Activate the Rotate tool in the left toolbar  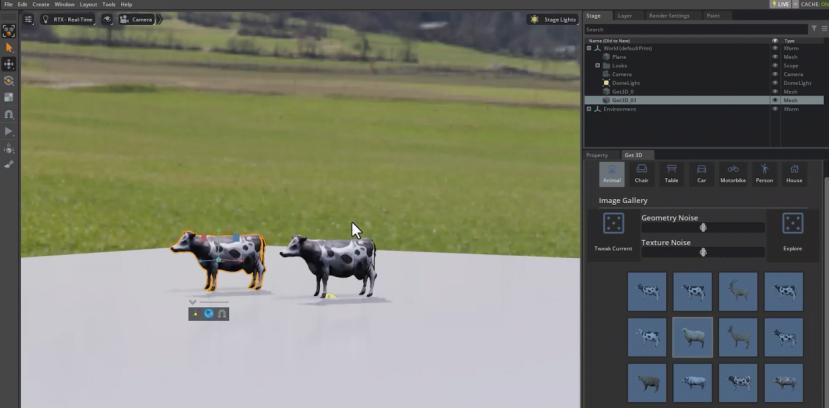[x=8, y=81]
